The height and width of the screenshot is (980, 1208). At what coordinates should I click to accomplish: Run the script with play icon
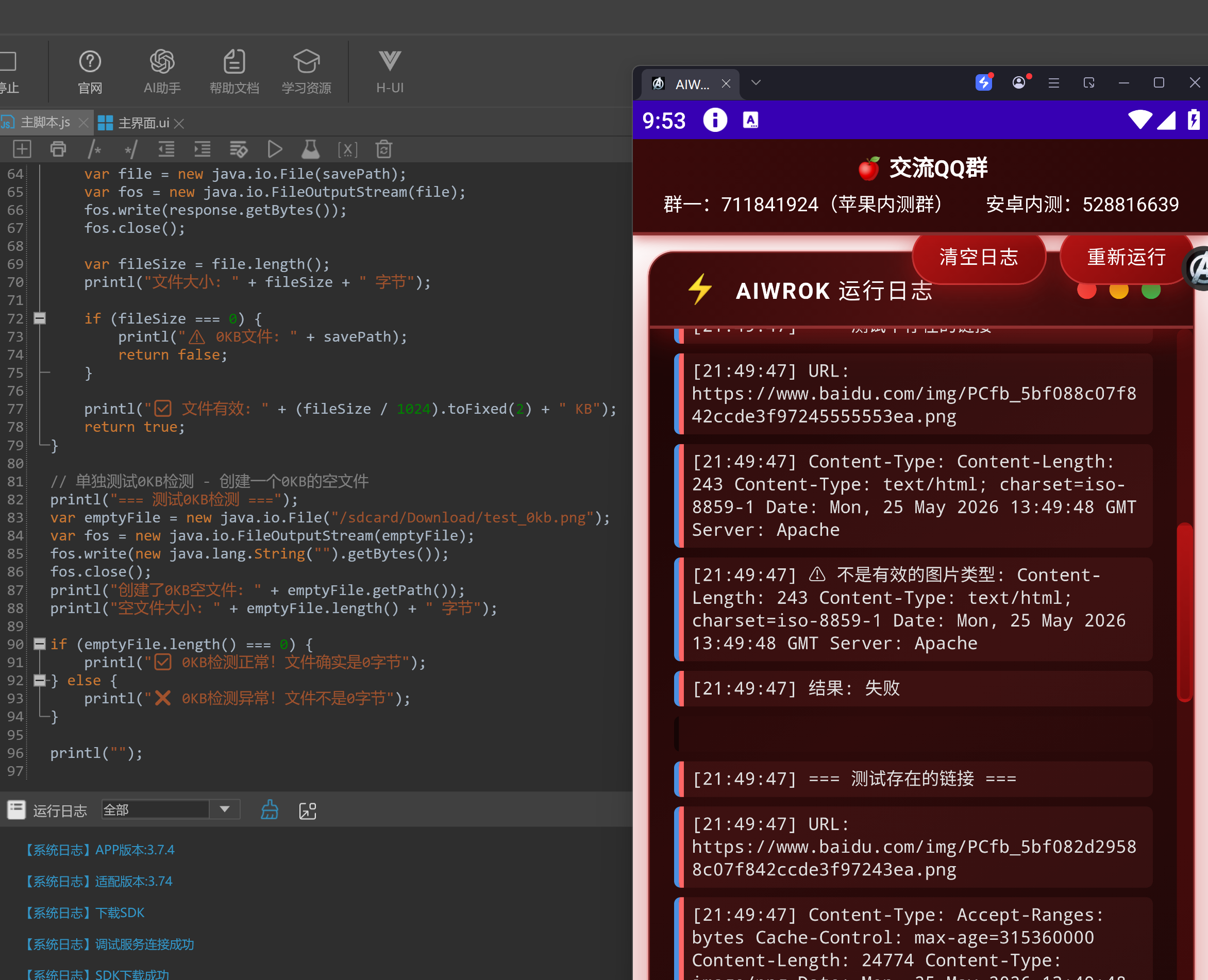click(x=275, y=149)
